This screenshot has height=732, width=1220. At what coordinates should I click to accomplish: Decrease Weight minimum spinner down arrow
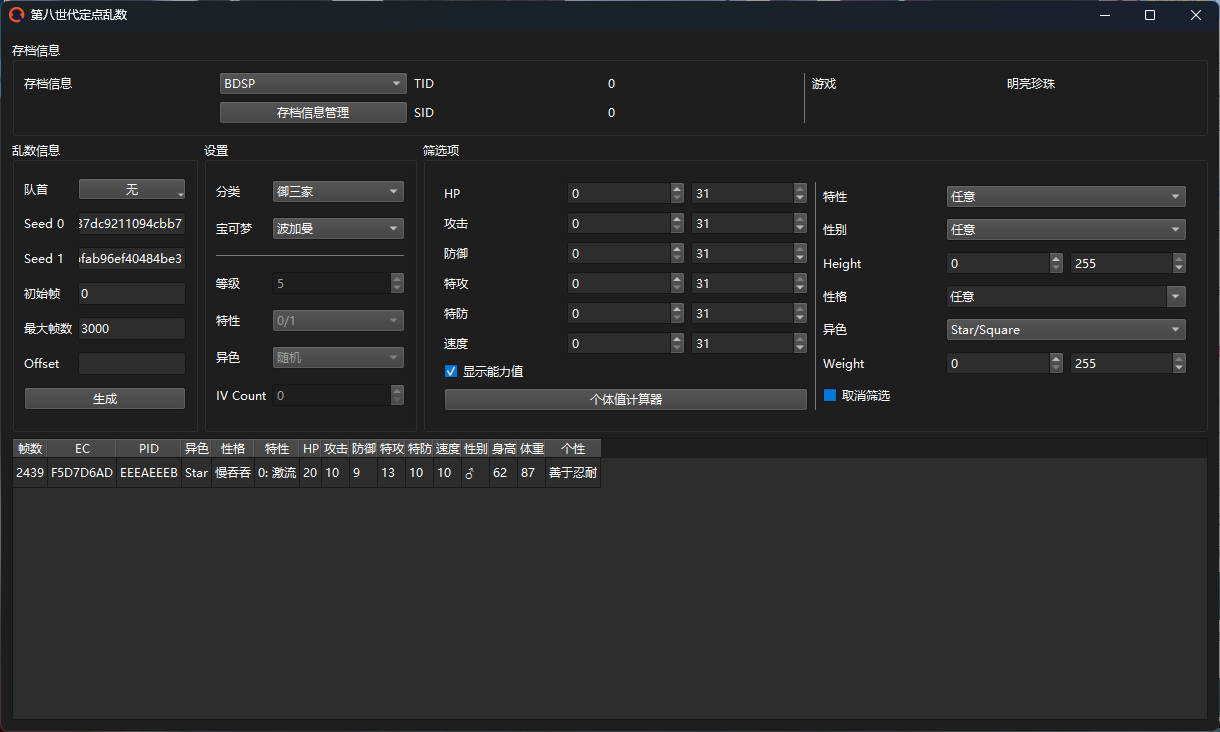(1057, 369)
